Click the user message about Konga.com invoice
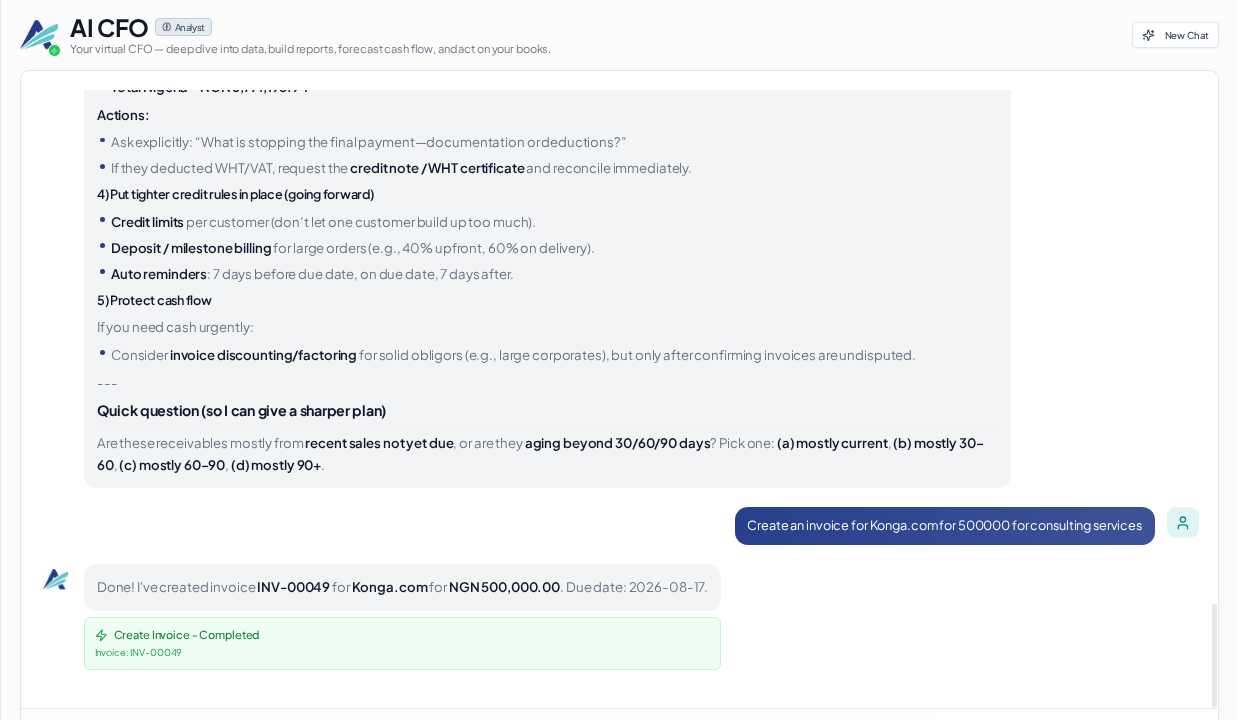1237x720 pixels. [x=944, y=526]
